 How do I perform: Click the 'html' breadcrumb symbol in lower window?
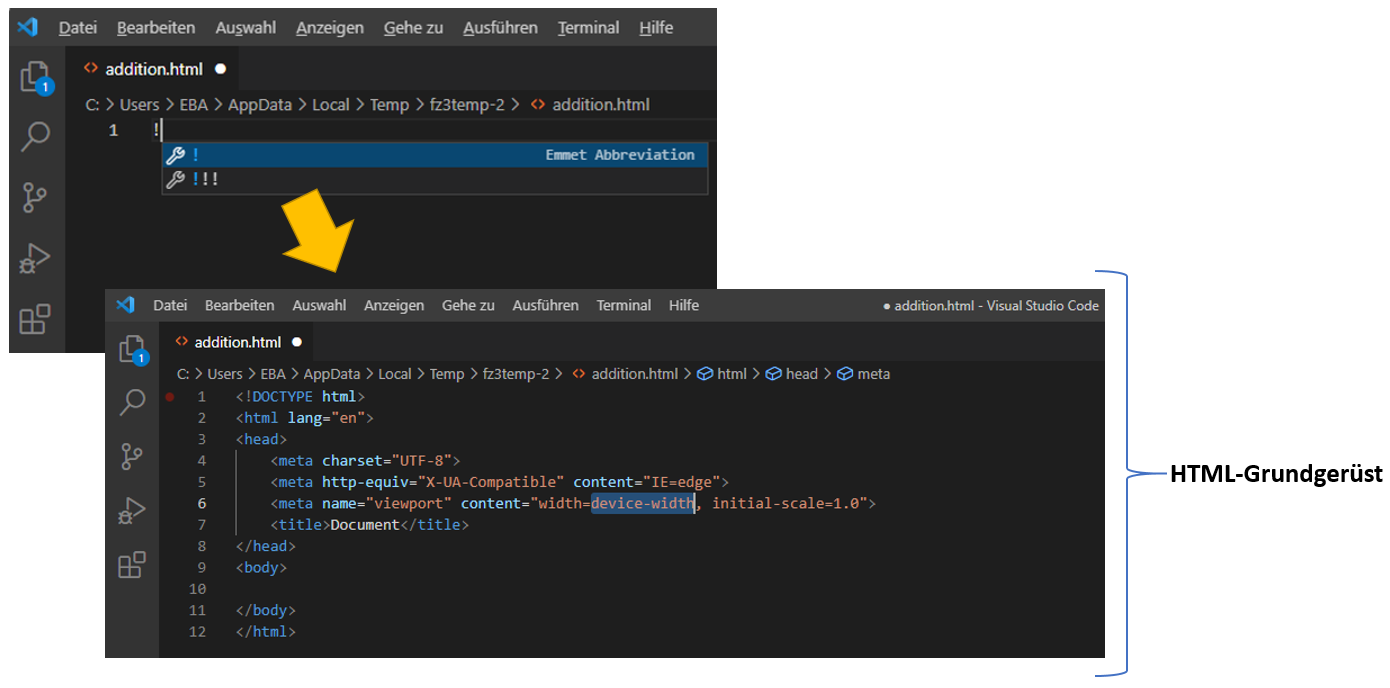click(731, 374)
